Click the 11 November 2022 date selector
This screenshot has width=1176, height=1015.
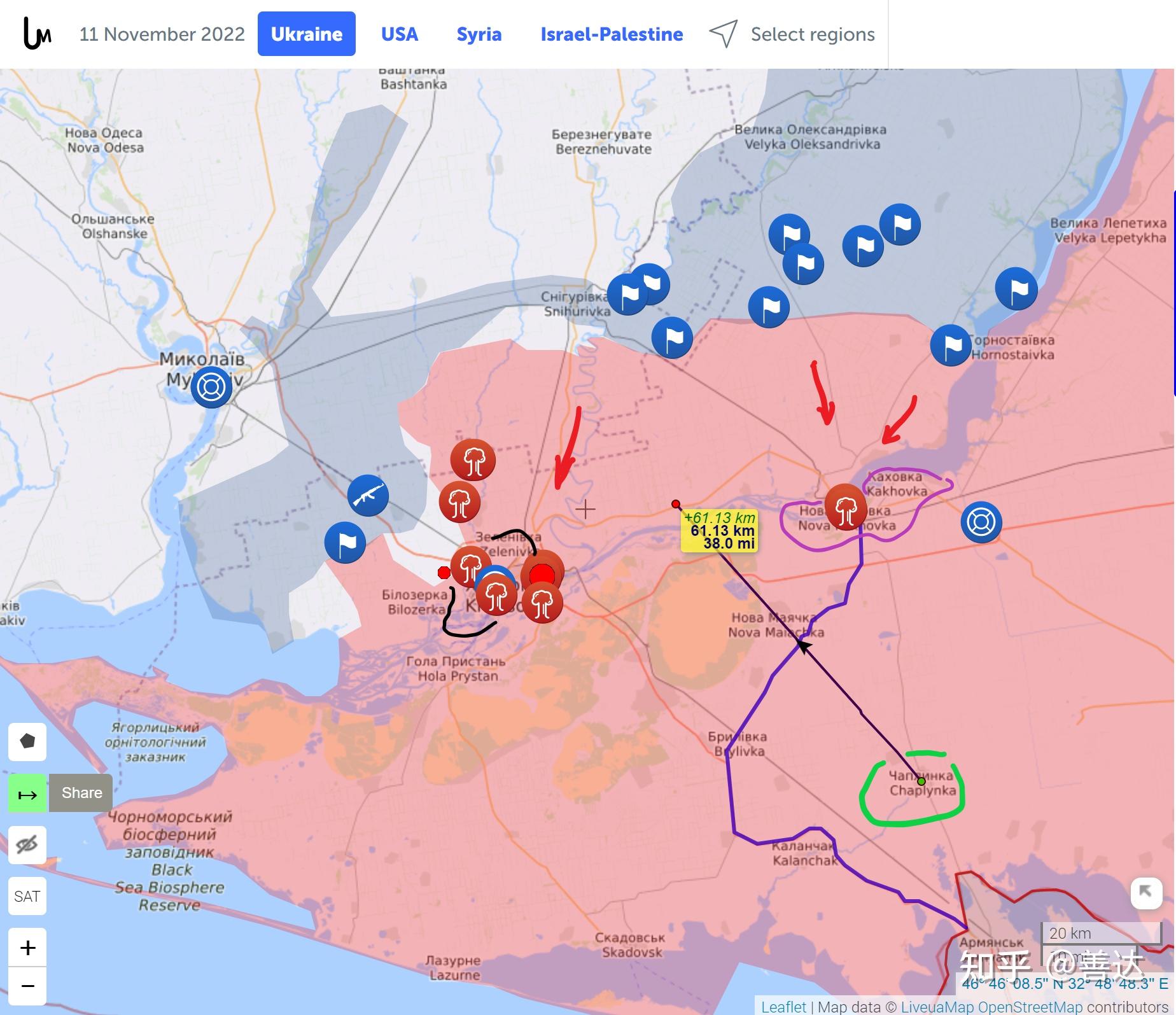(x=162, y=34)
